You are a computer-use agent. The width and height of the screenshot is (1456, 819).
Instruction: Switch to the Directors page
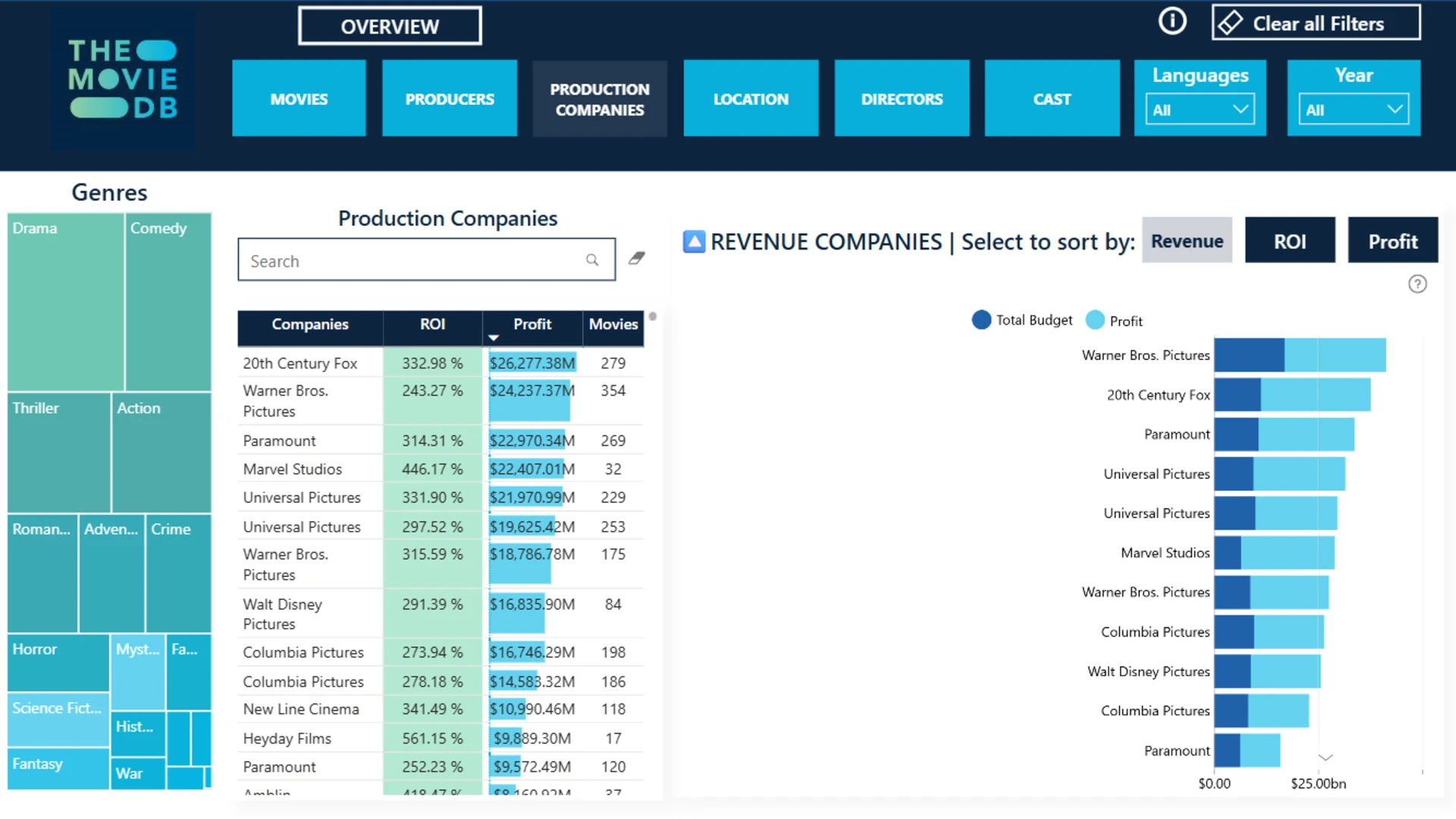pos(902,99)
